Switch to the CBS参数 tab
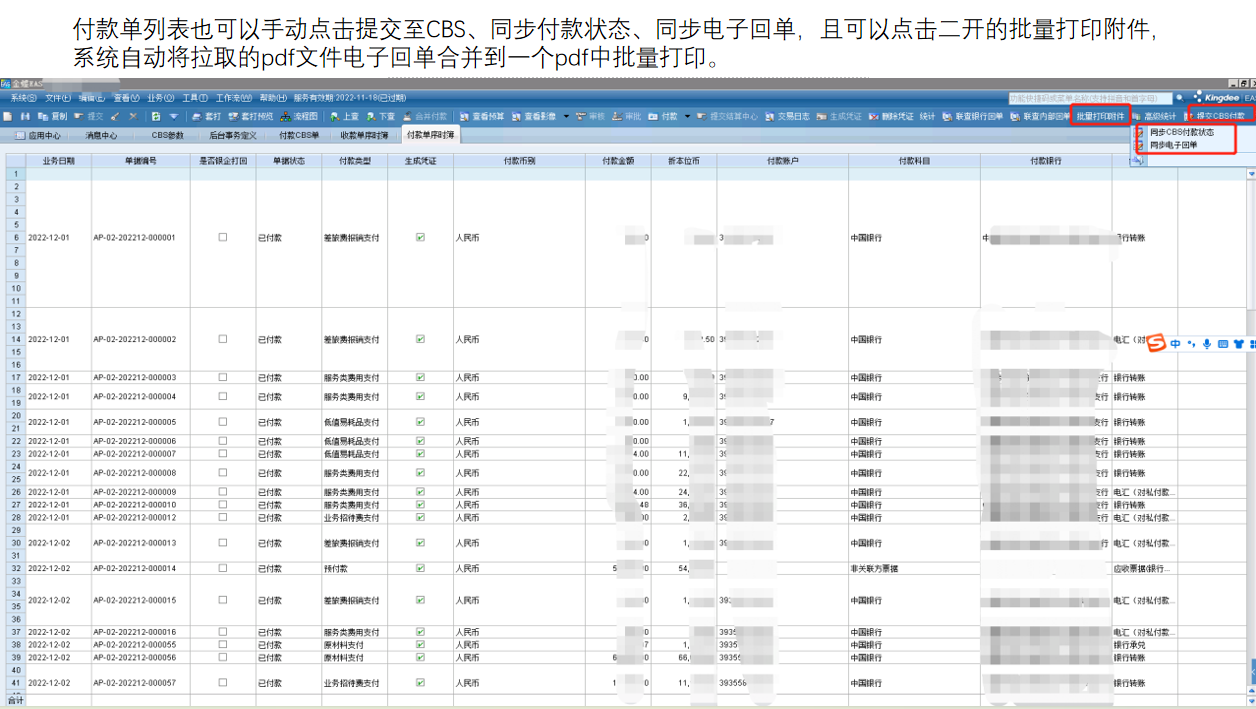 pos(167,134)
